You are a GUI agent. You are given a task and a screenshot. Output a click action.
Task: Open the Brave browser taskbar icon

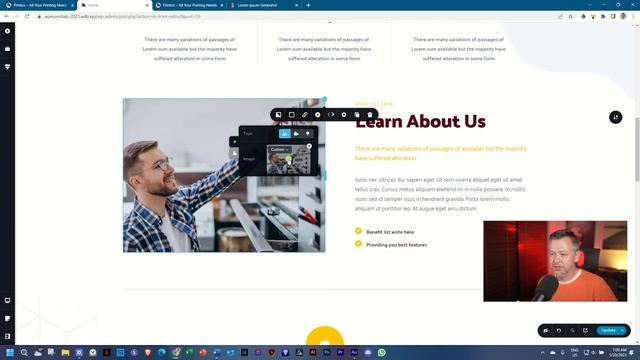[148, 352]
